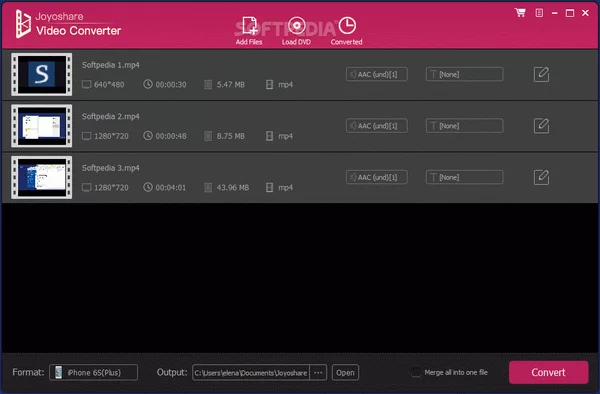600x394 pixels.
Task: Open audio track dropdown for Softpedia 2.mp4
Action: 377,126
